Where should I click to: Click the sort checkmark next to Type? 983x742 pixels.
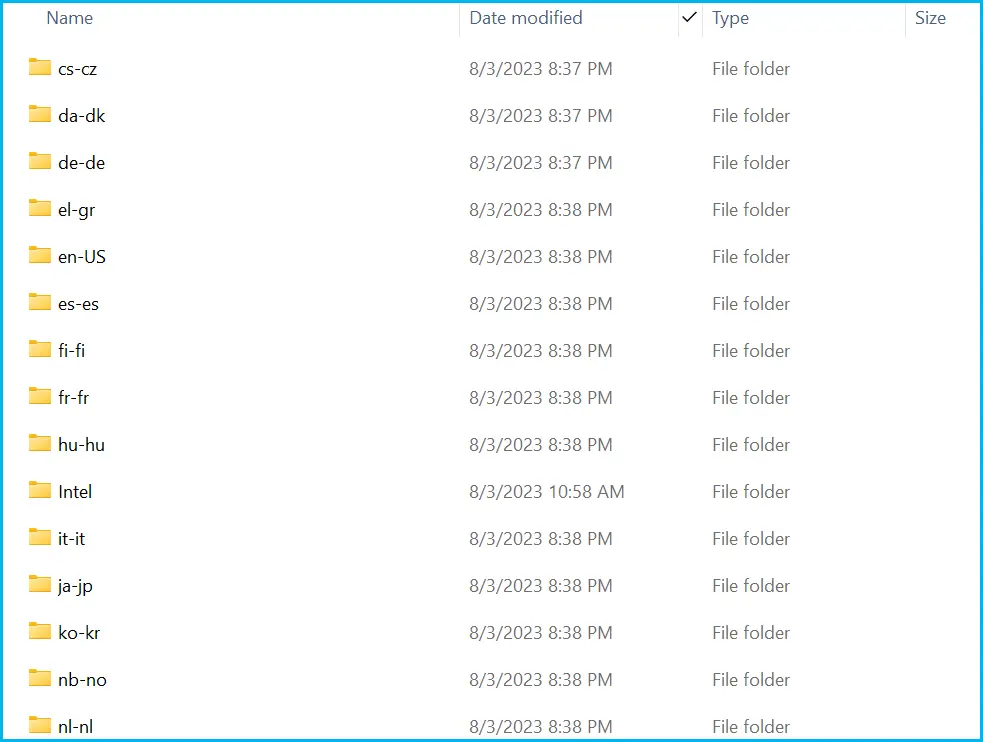tap(689, 18)
